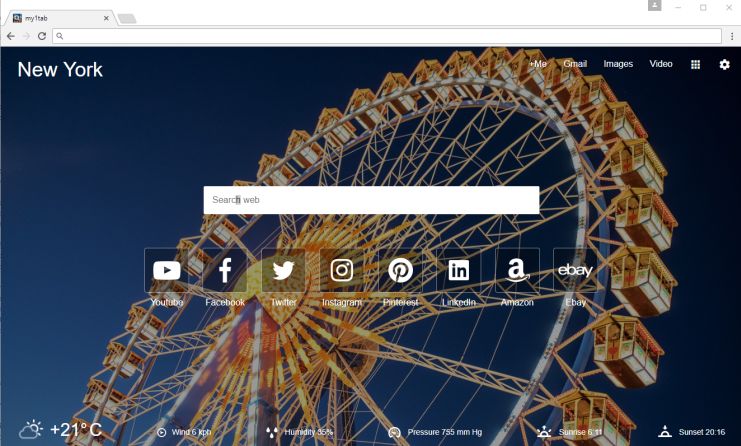Screen dimensions: 741x446
Task: Open the Pinterest shortcut tile
Action: click(400, 270)
